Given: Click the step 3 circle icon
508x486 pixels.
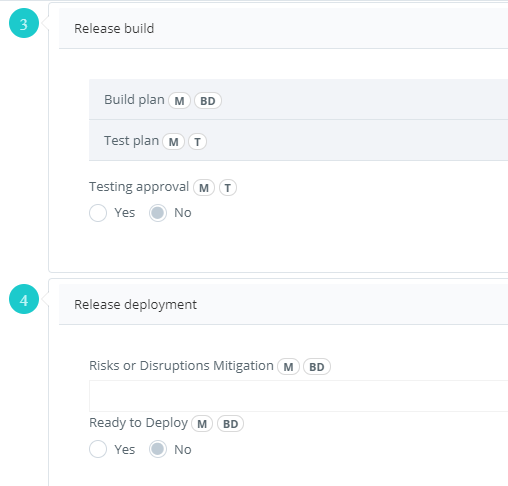Looking at the screenshot, I should point(24,23).
